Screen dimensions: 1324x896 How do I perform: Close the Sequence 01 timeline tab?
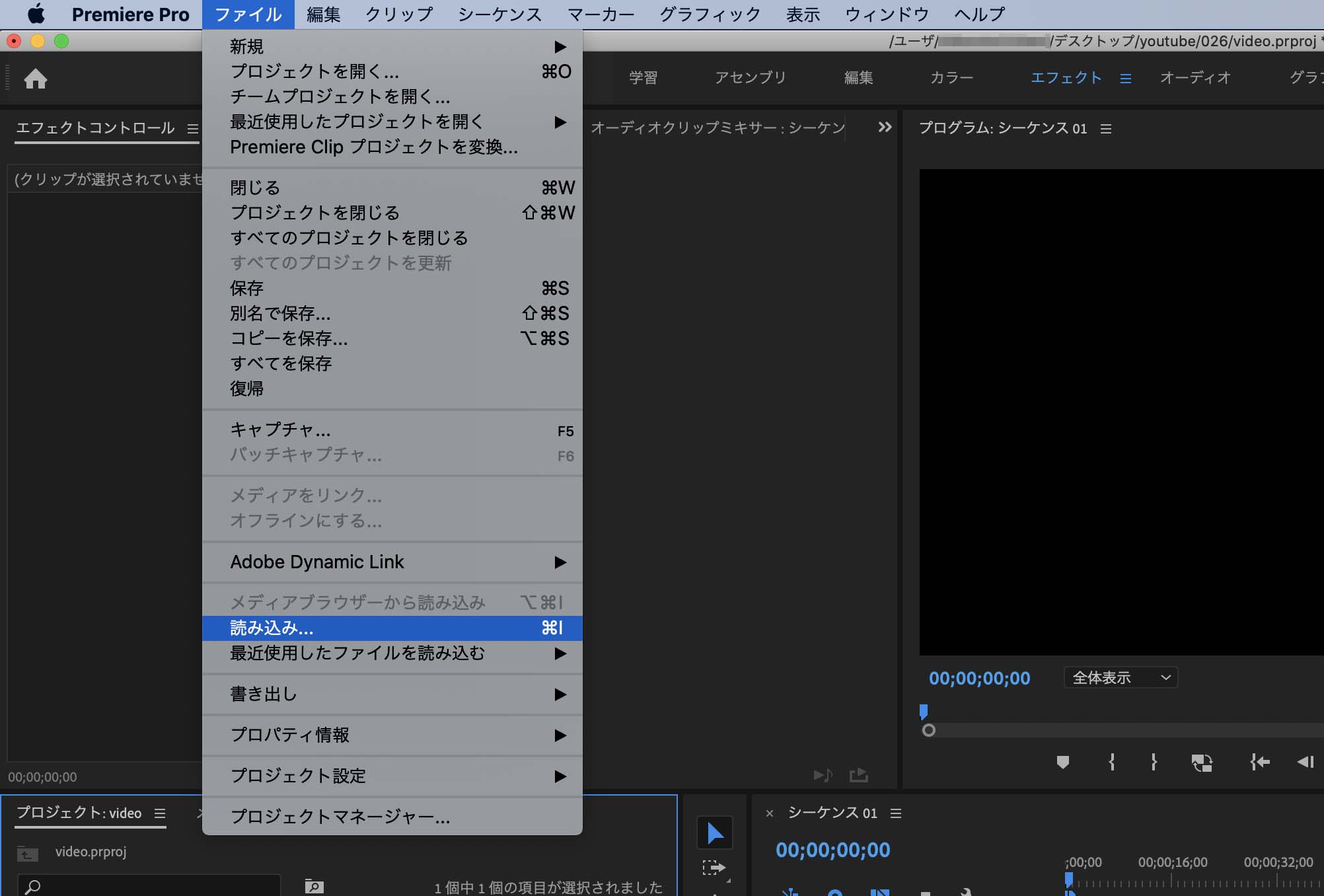click(770, 813)
